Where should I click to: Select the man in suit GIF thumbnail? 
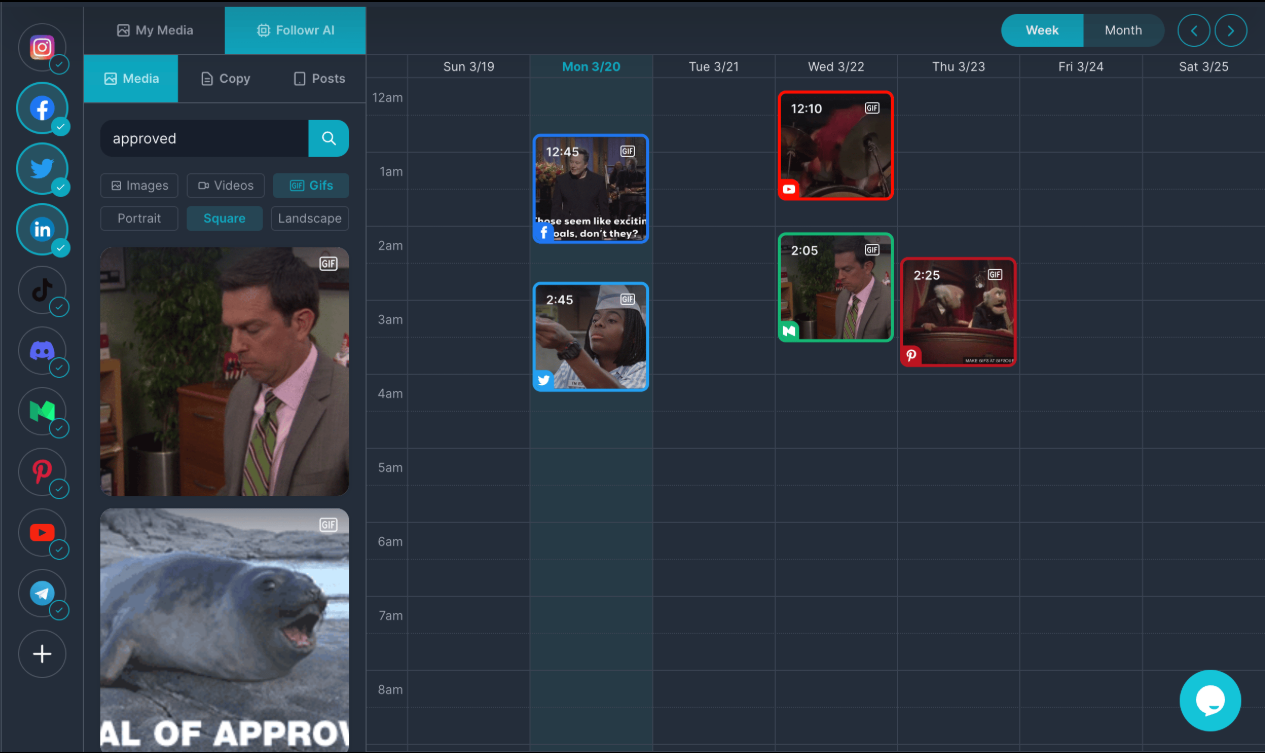tap(224, 371)
